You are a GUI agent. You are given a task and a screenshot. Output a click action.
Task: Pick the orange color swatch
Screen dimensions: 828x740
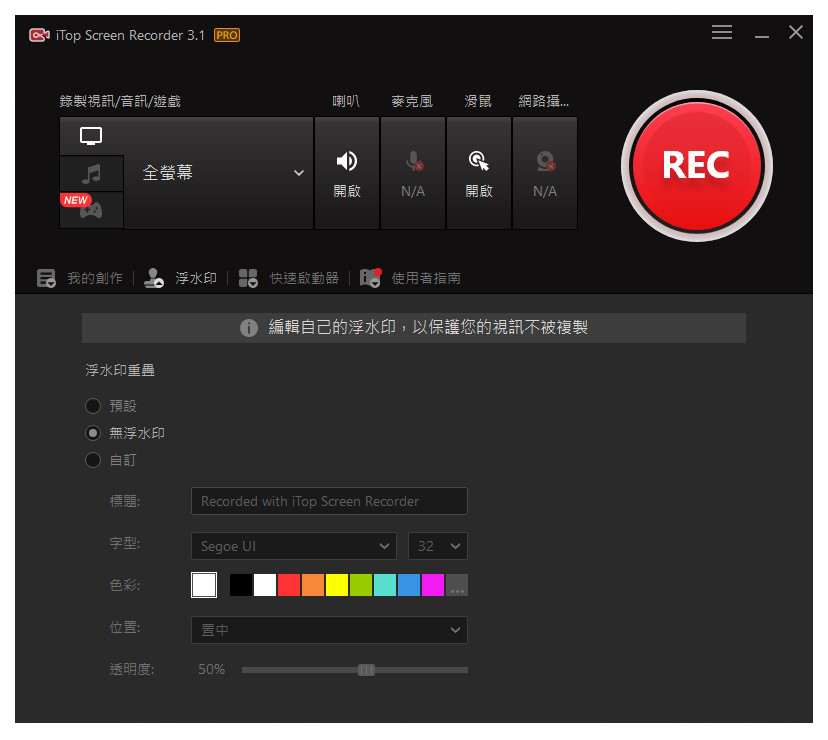pyautogui.click(x=313, y=585)
